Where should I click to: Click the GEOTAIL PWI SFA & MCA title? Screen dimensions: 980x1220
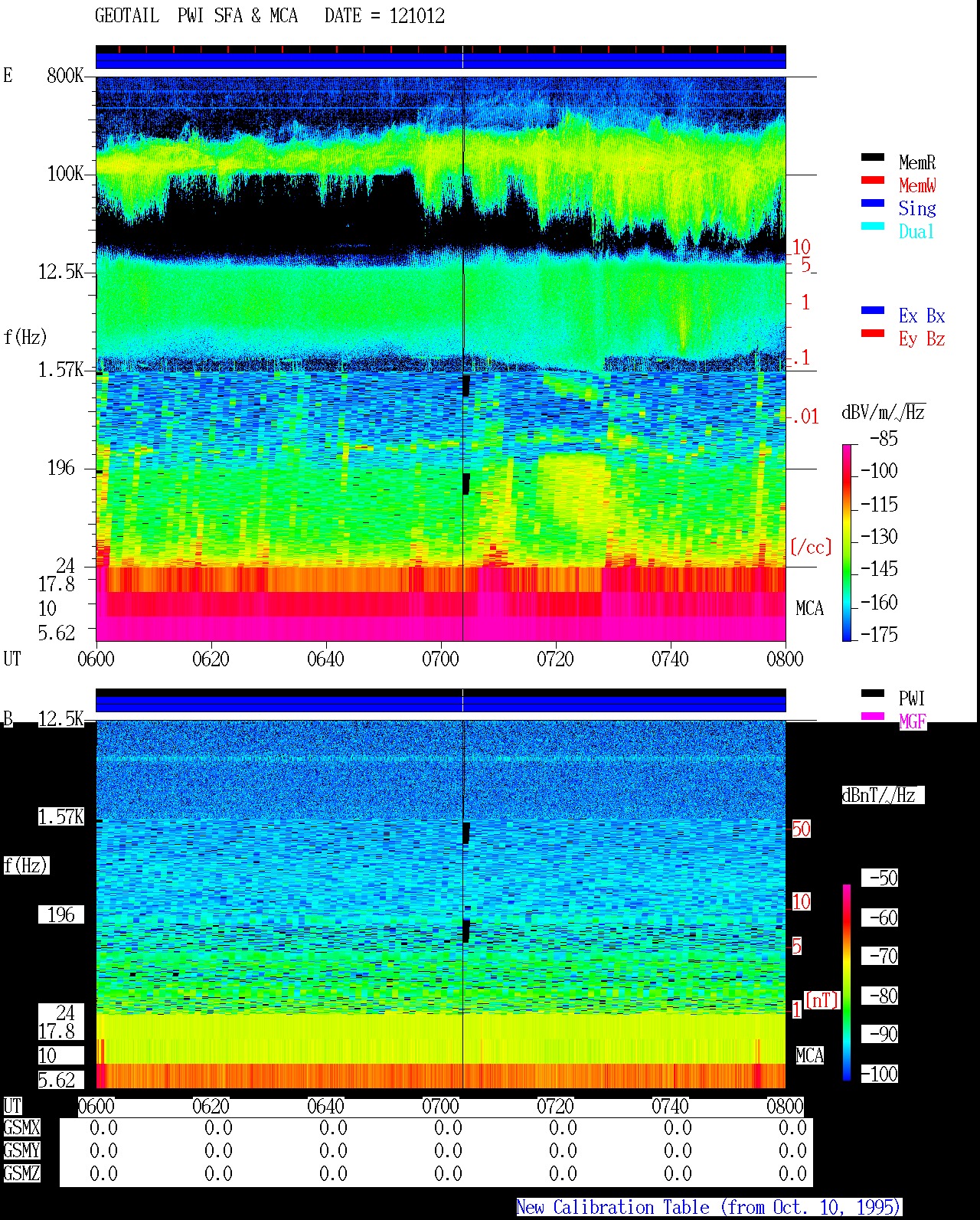[x=269, y=16]
